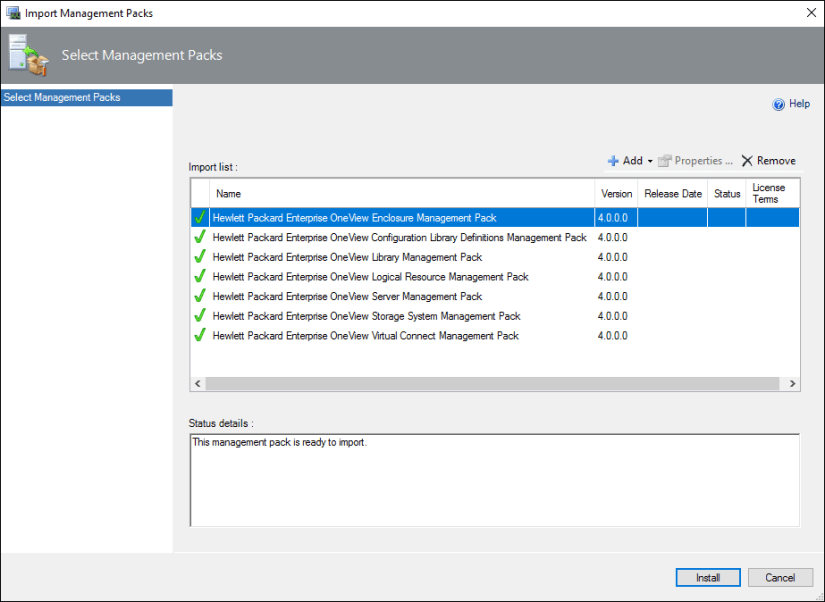Click the green check beside Server Management Pack
Image resolution: width=825 pixels, height=602 pixels.
200,296
